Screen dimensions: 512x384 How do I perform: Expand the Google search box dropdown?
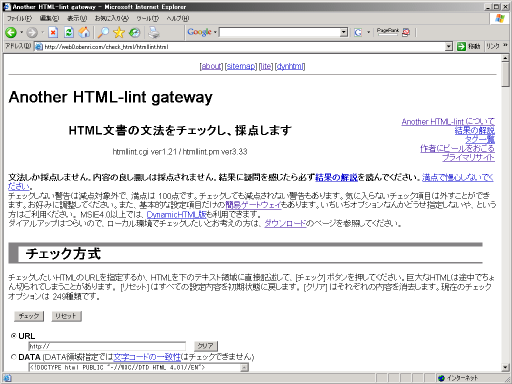click(x=344, y=32)
